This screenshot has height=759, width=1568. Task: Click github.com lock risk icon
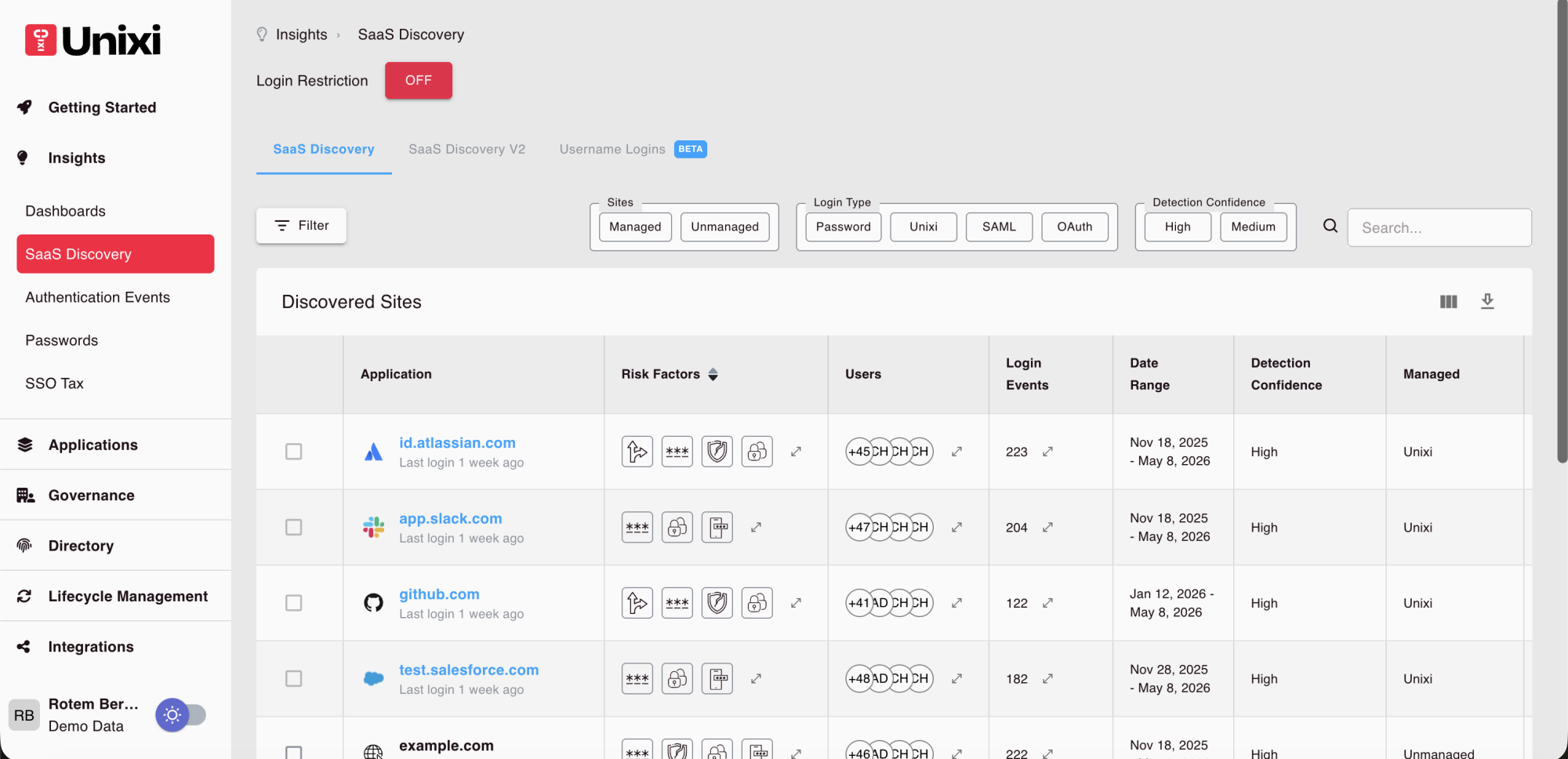click(x=757, y=603)
